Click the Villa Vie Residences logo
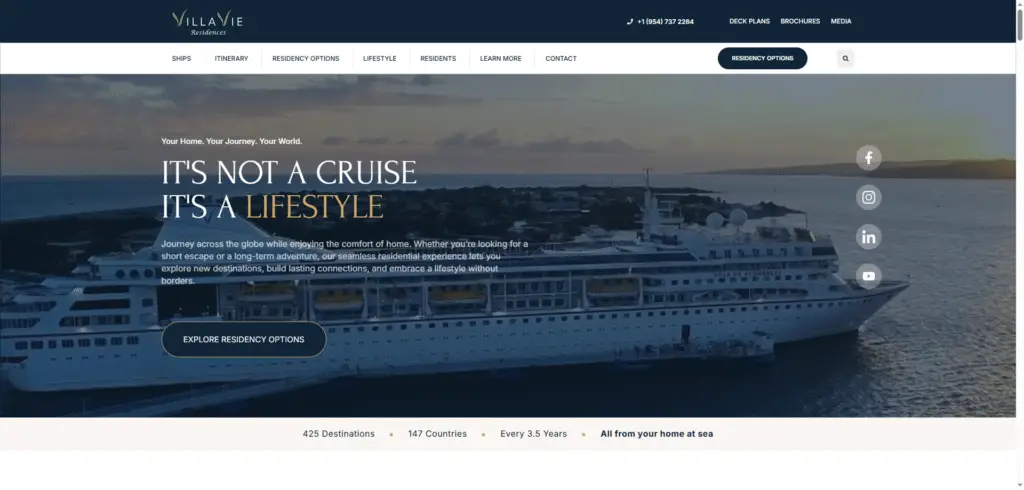The height and width of the screenshot is (490, 1024). coord(208,22)
